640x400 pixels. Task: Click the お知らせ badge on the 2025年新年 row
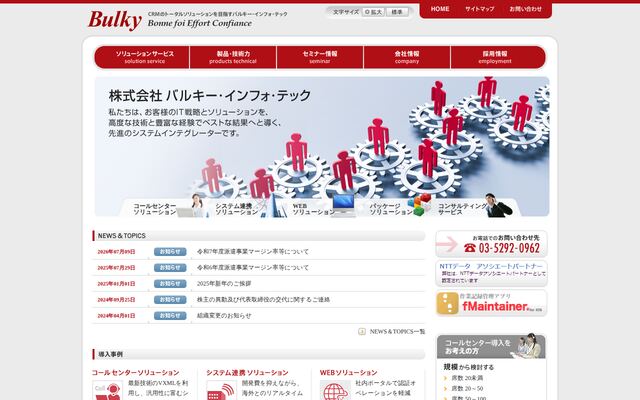click(170, 284)
